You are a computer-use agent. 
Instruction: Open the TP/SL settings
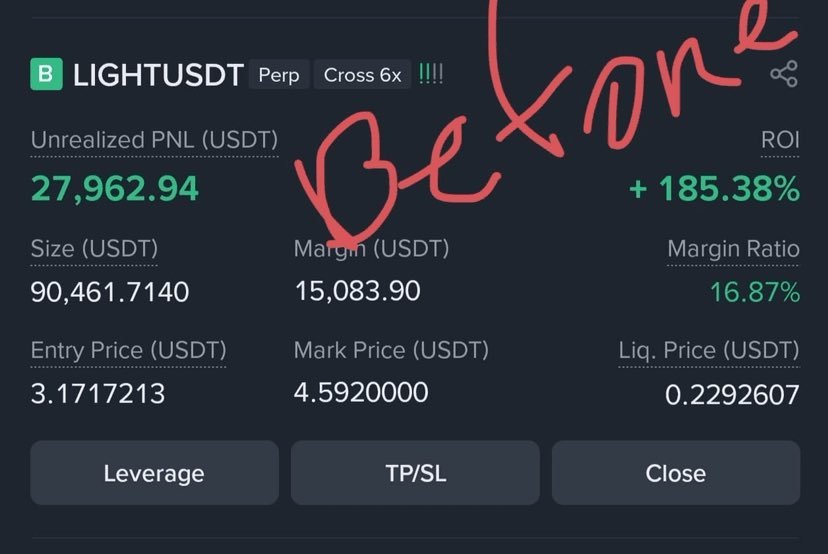click(415, 473)
